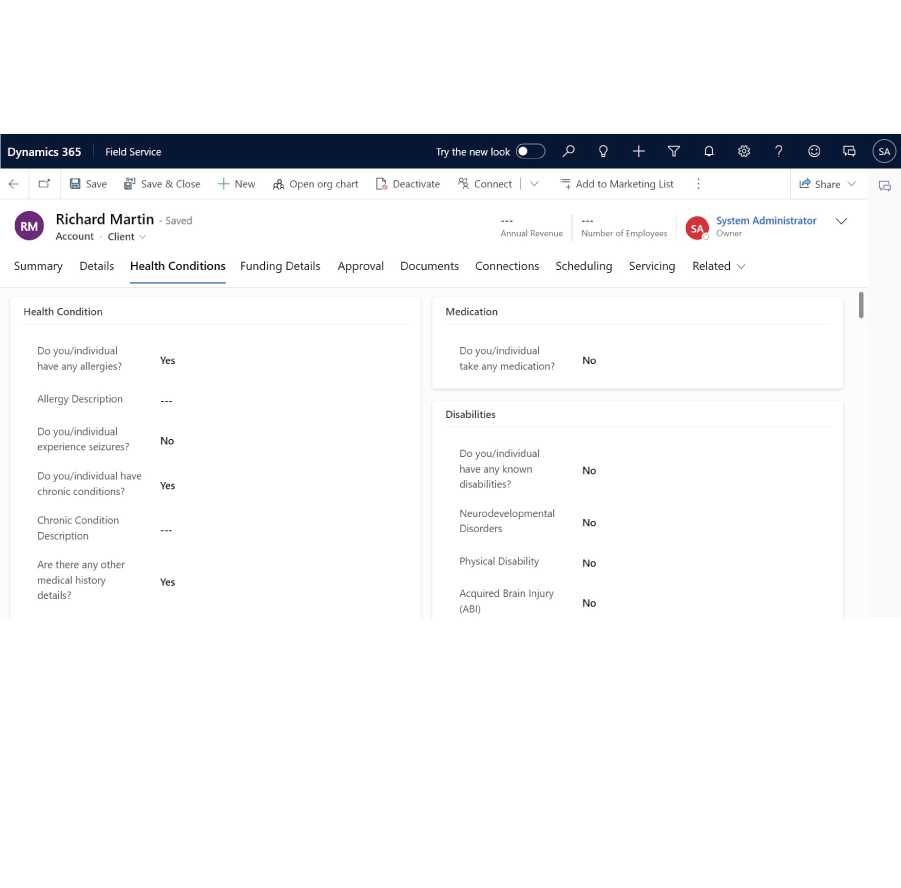This screenshot has width=901, height=888.
Task: Click the Add to Marketing List icon
Action: (x=565, y=184)
